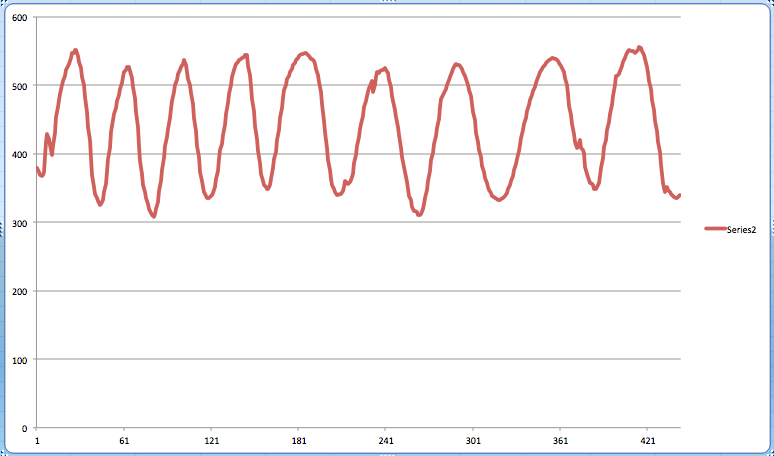Click the 241 horizontal axis label
Image resolution: width=774 pixels, height=456 pixels.
click(386, 441)
